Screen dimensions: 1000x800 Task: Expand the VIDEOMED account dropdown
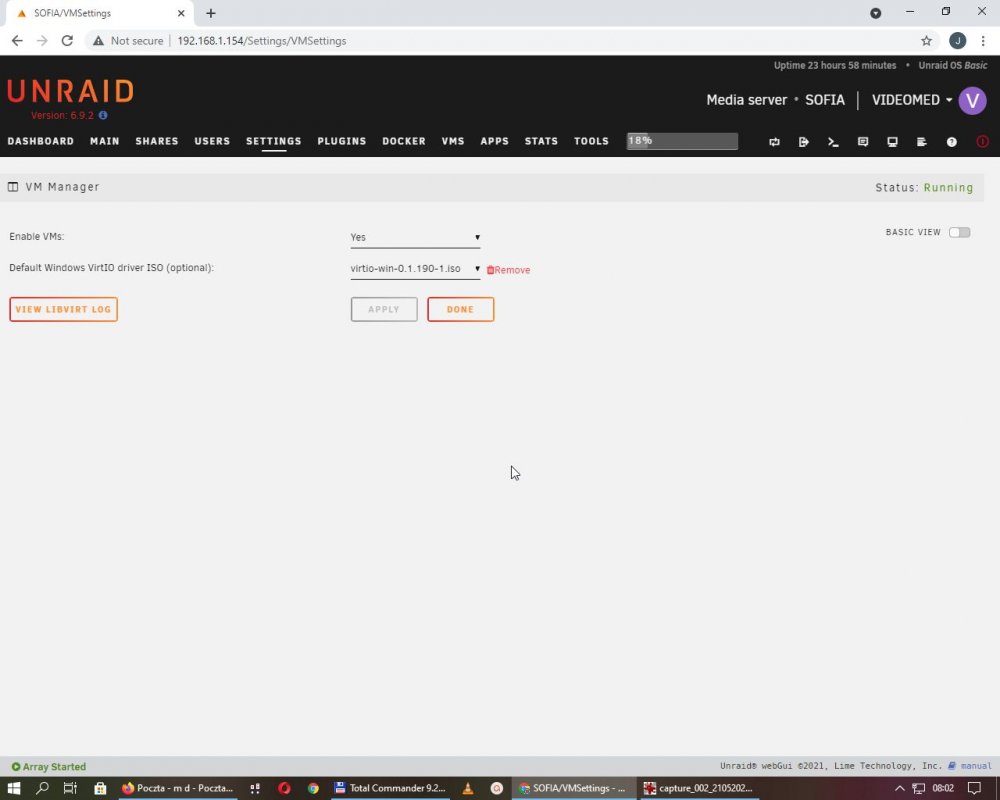[912, 100]
